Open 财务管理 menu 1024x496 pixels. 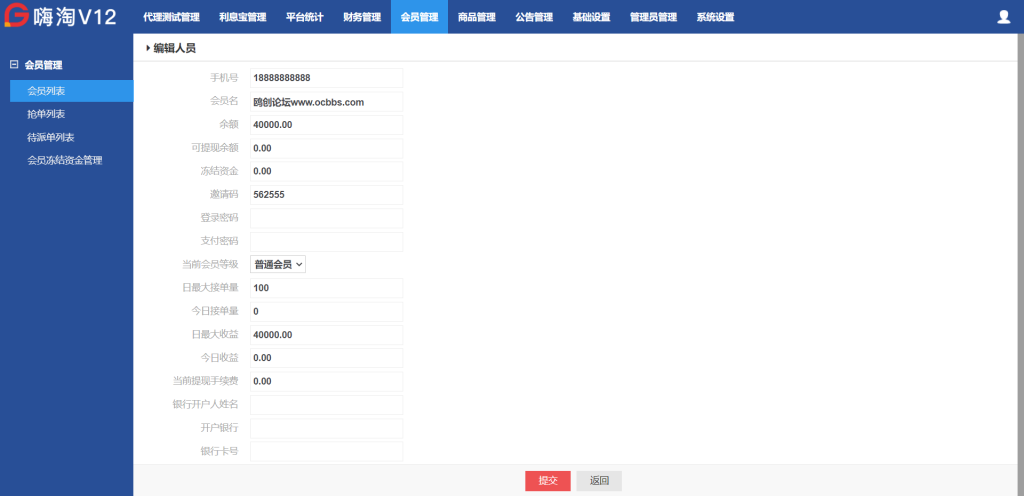(x=362, y=17)
